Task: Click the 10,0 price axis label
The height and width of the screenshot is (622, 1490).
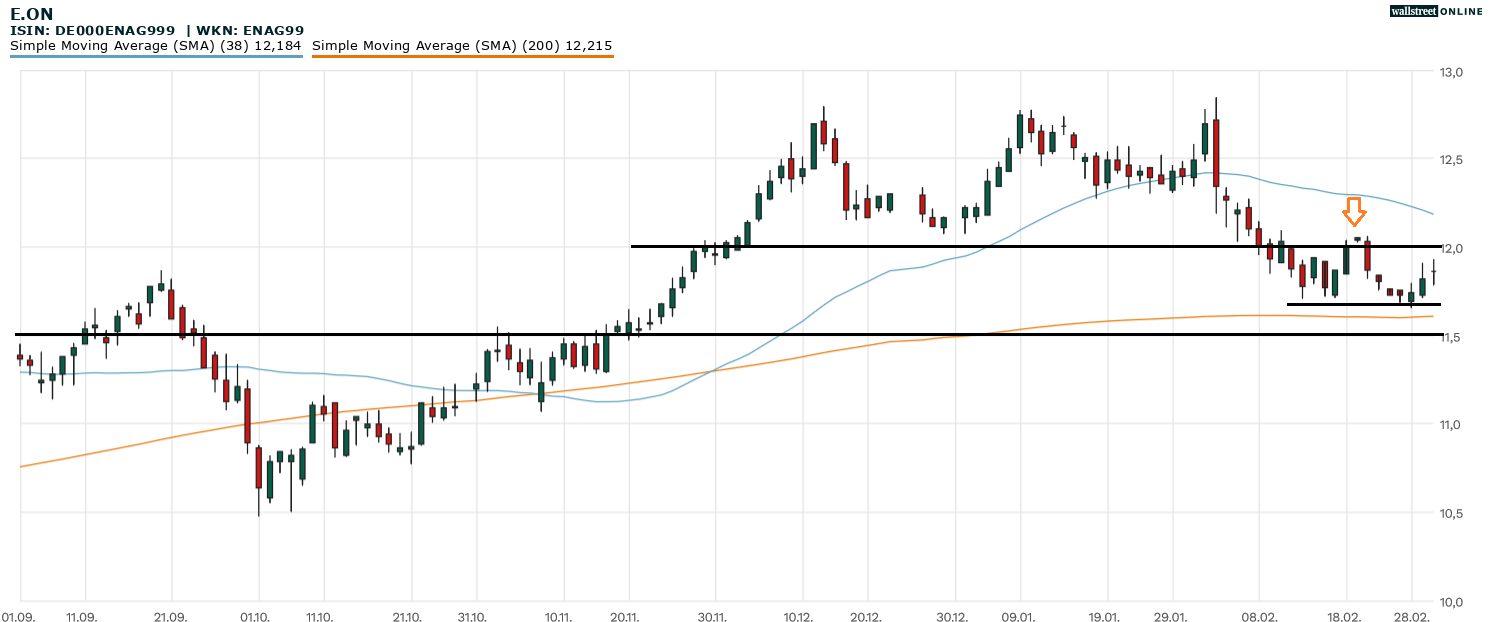Action: point(1450,602)
